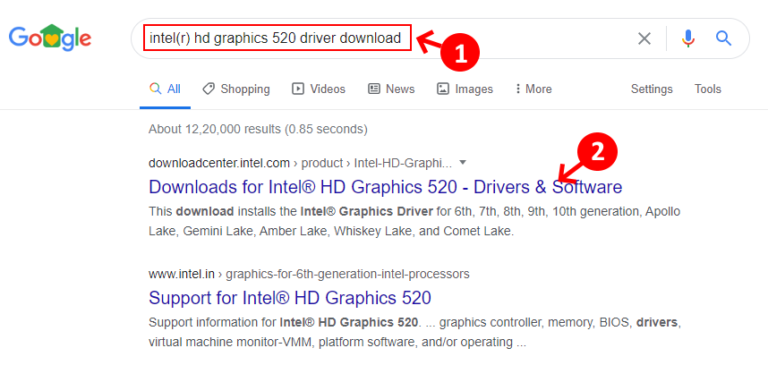Open search Tools
Image resolution: width=768 pixels, height=365 pixels.
[708, 89]
